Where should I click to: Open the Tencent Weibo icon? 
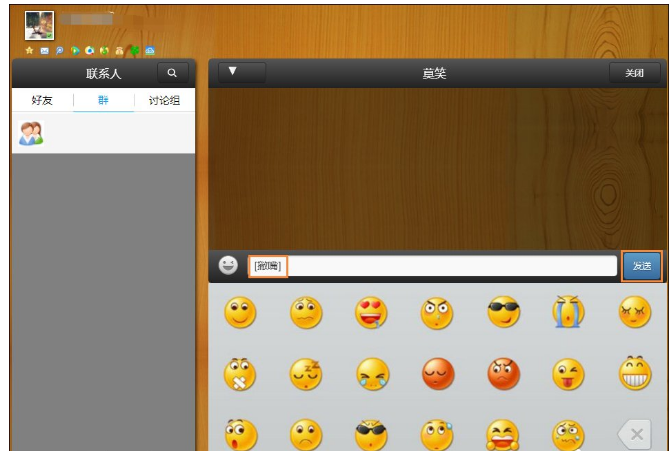pos(59,50)
